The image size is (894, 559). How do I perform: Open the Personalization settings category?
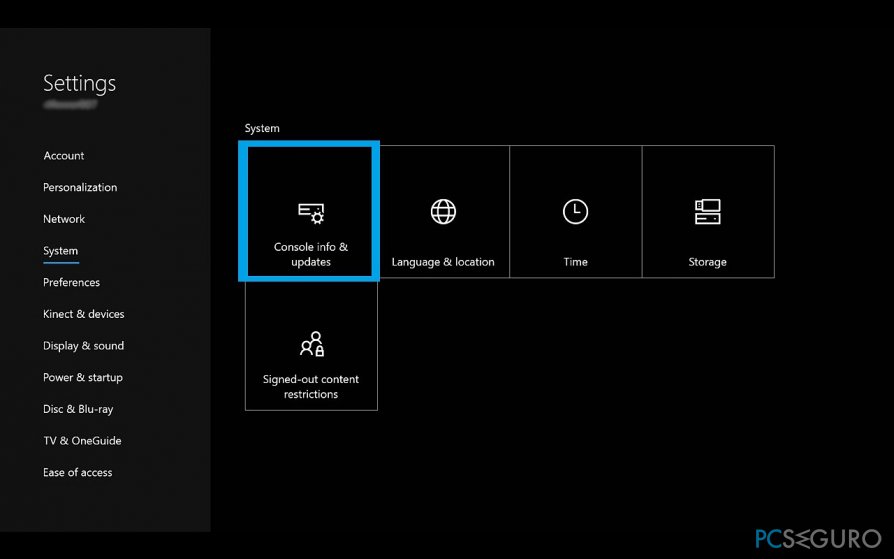click(80, 187)
